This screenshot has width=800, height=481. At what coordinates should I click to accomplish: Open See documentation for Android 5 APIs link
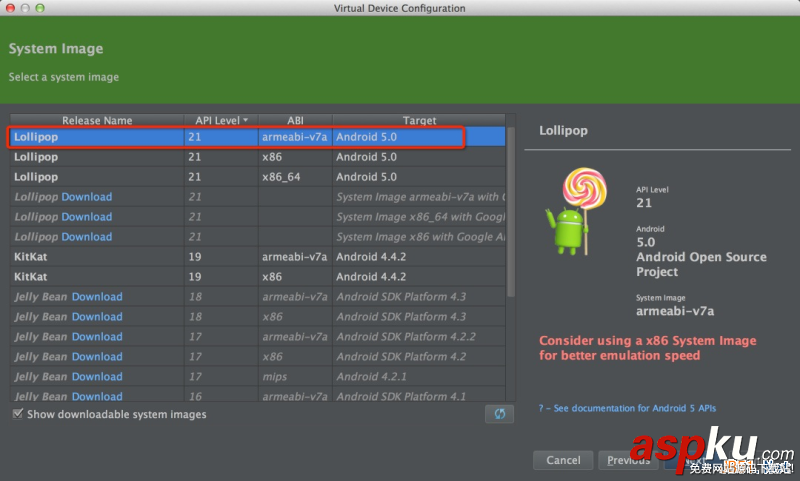(x=627, y=408)
